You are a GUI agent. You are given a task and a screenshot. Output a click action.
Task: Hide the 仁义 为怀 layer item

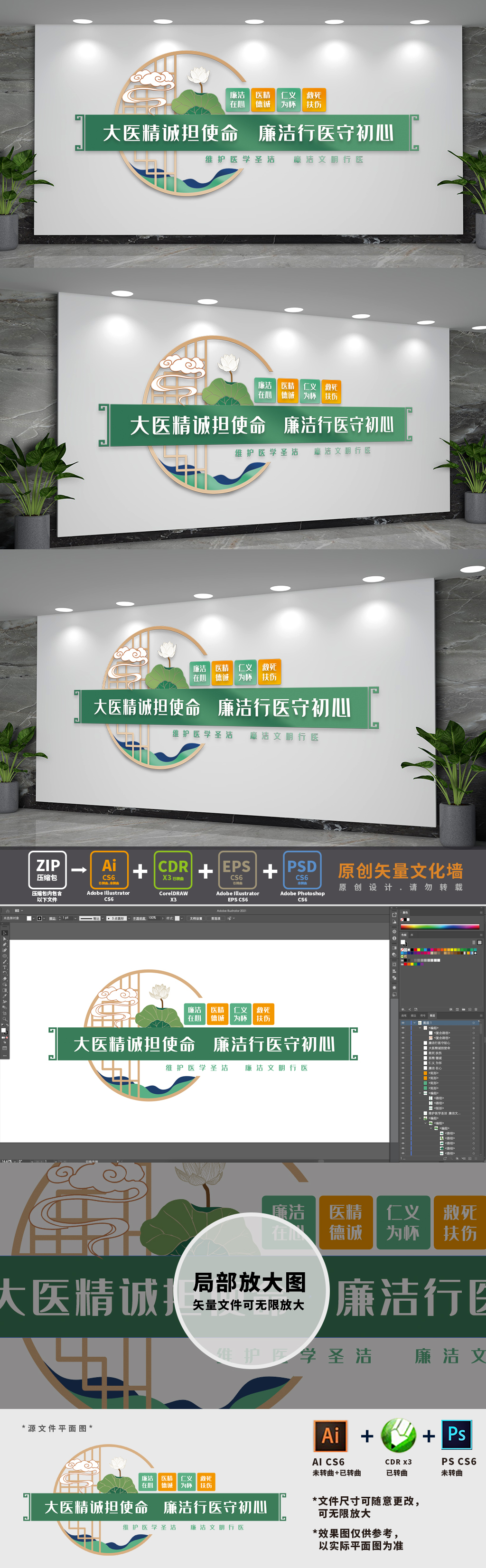click(x=403, y=1063)
